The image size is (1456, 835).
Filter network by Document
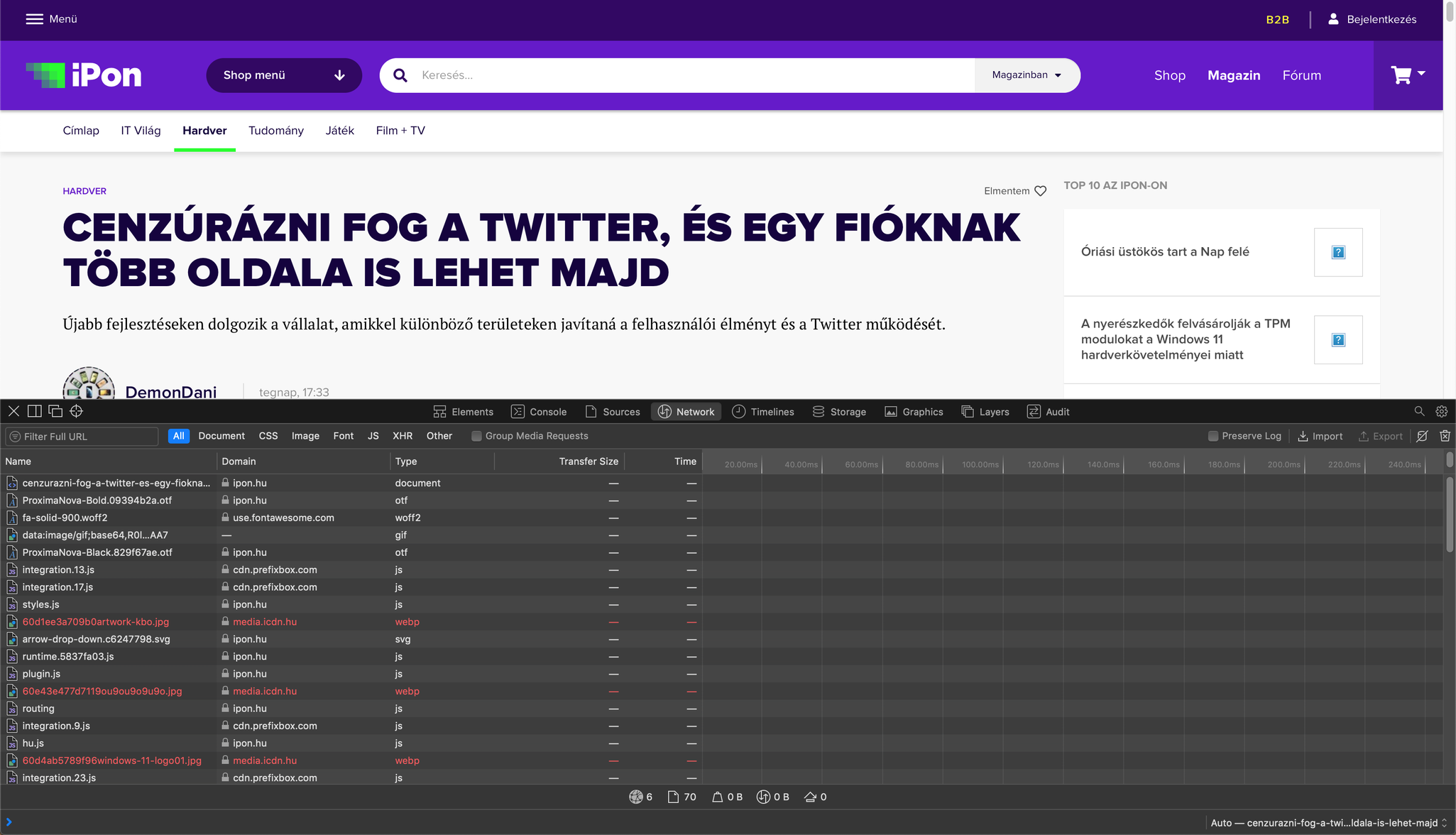pos(221,436)
